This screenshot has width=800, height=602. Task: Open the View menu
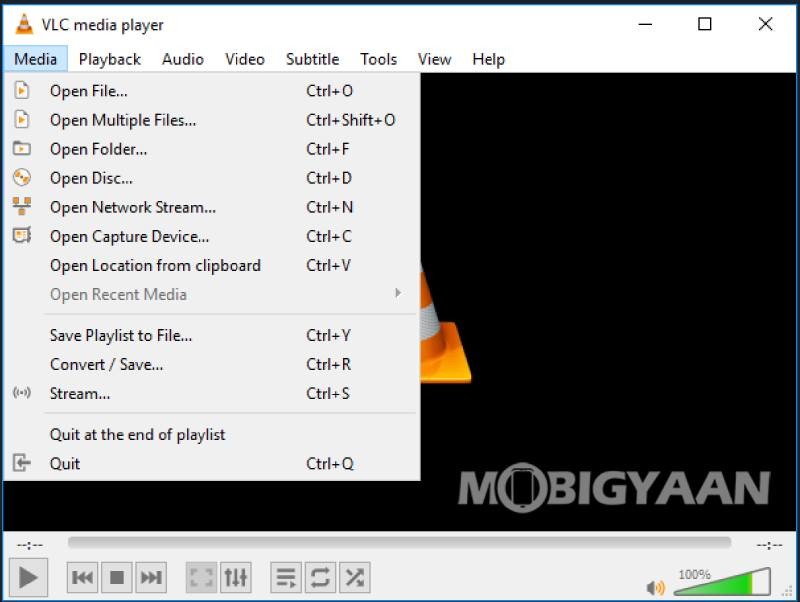[434, 59]
